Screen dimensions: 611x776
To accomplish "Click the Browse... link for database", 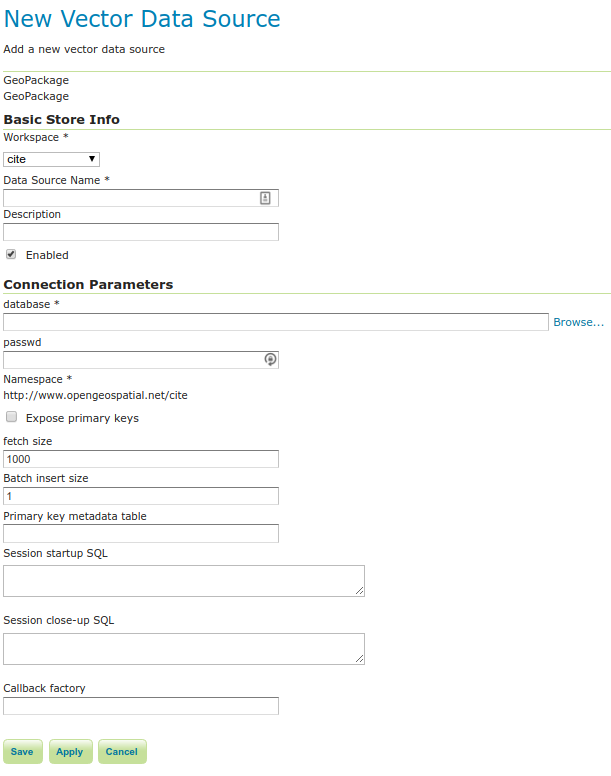I will [x=578, y=322].
